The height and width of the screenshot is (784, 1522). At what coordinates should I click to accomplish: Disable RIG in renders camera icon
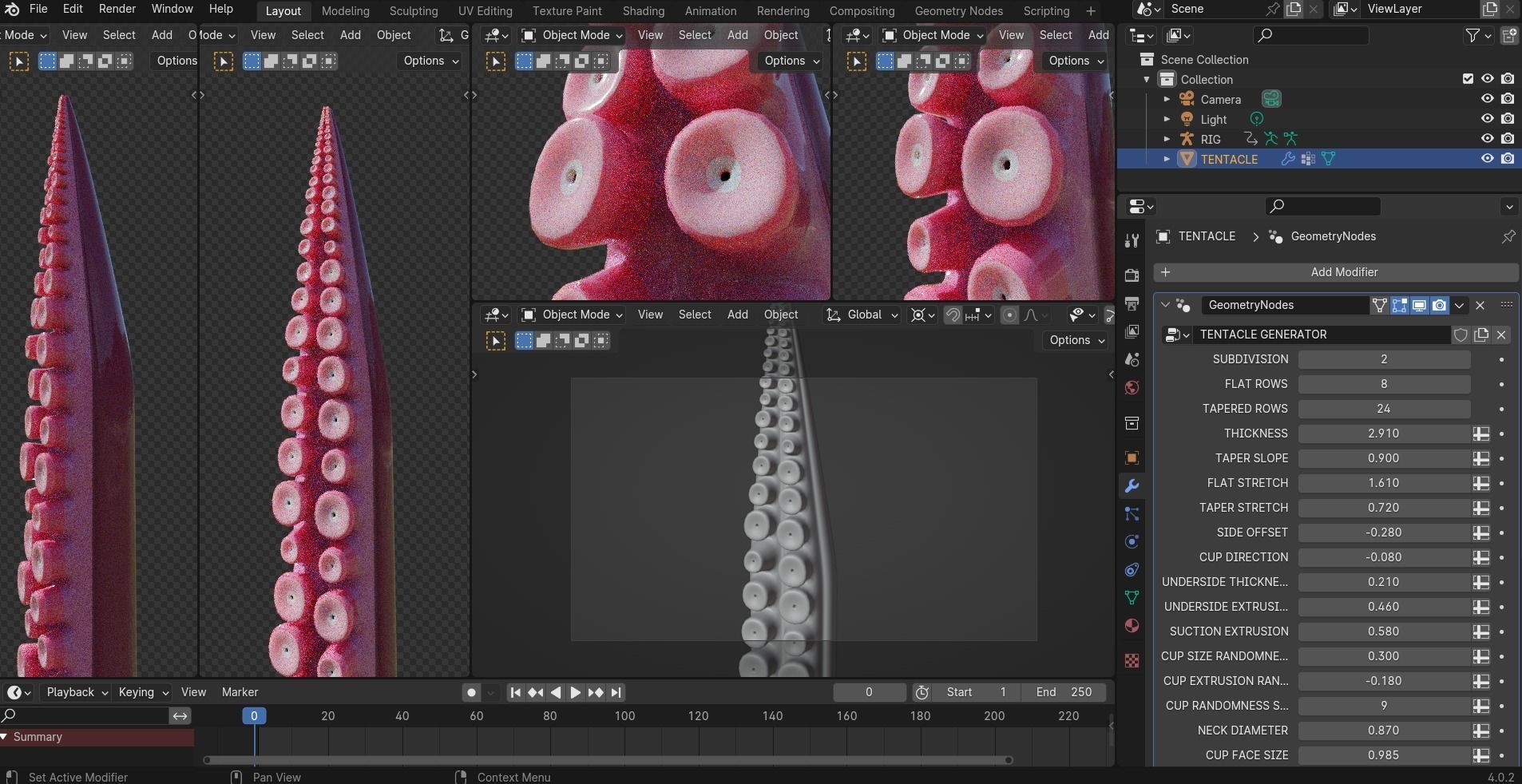pos(1508,139)
